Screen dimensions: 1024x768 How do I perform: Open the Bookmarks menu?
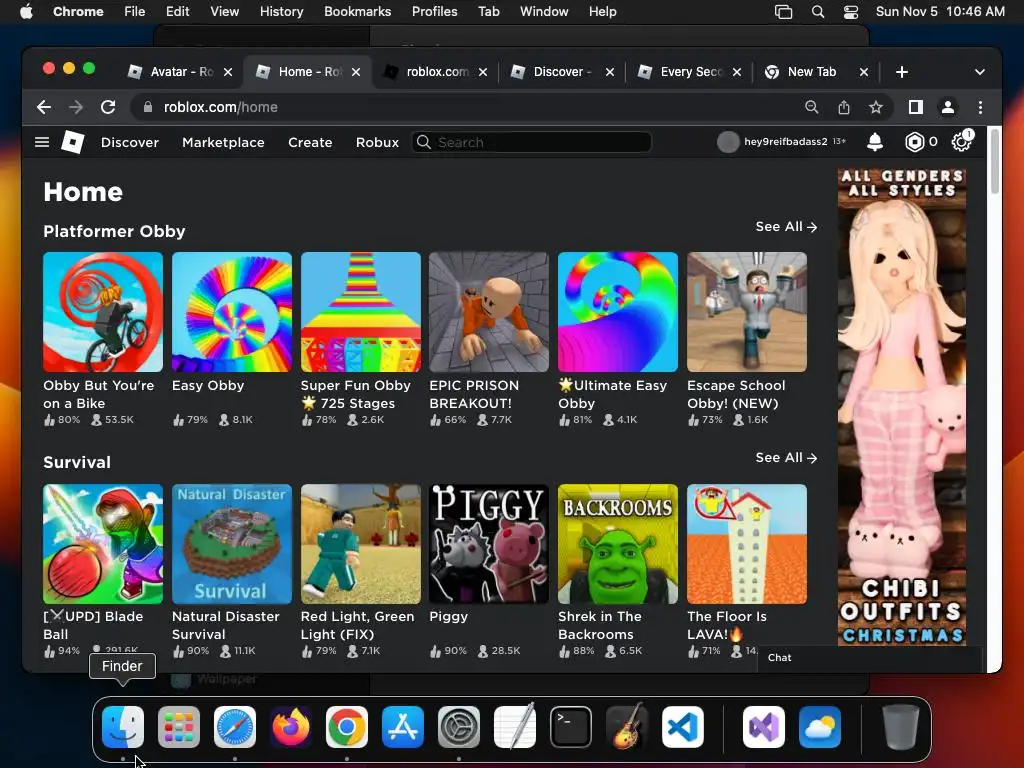tap(357, 12)
